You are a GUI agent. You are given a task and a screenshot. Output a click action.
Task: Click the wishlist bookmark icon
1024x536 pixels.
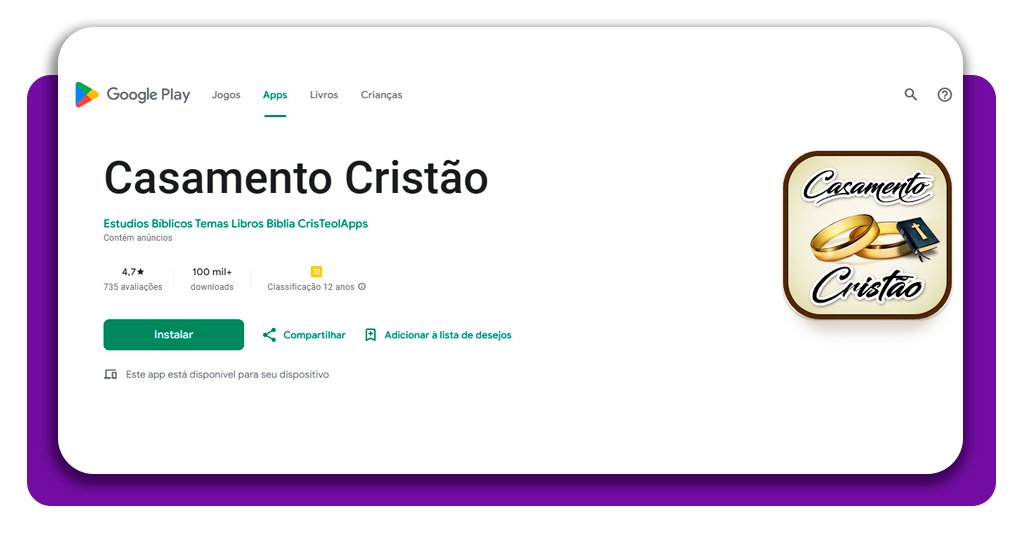[x=370, y=335]
